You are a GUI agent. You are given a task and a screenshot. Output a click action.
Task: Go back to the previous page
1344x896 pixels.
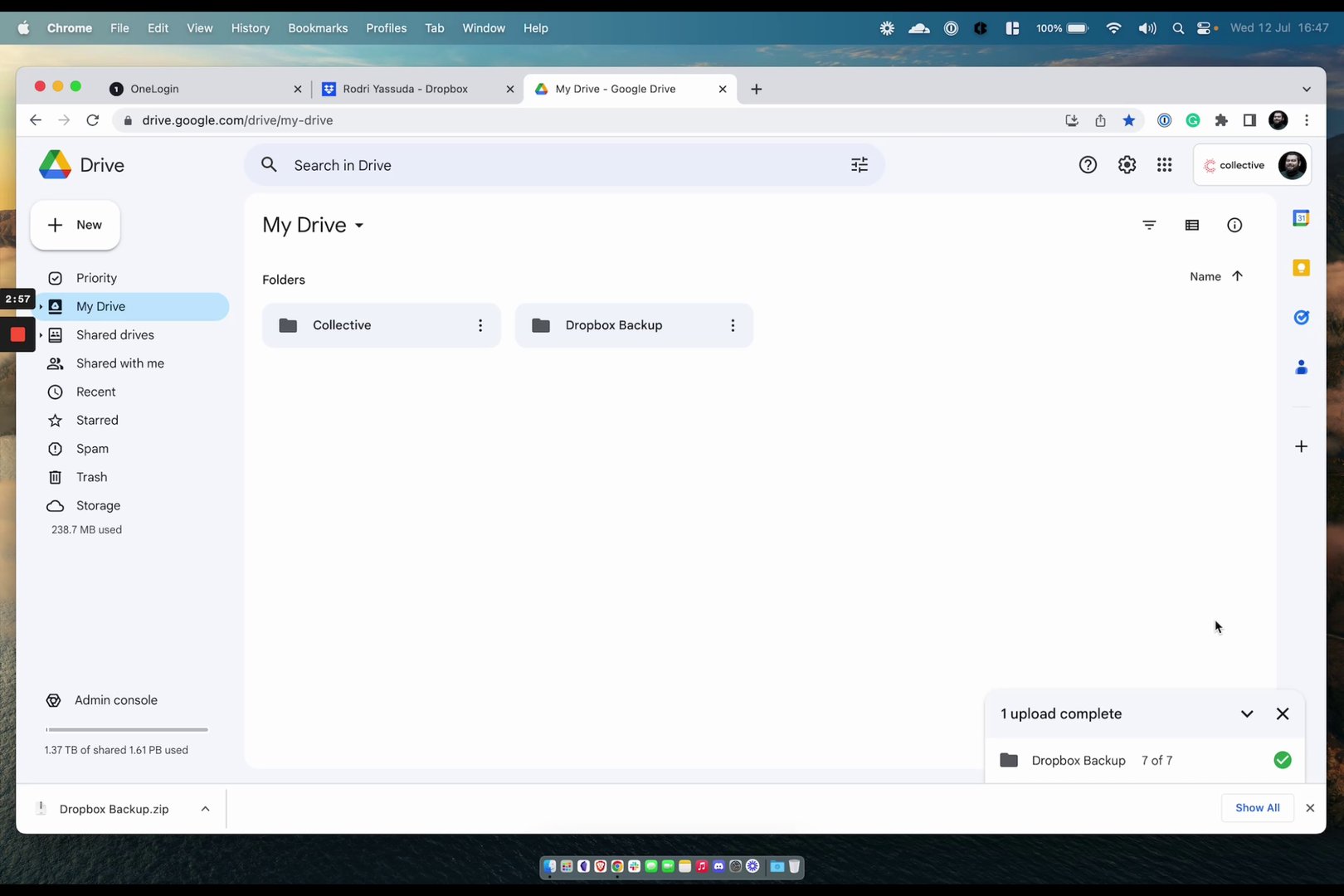pyautogui.click(x=35, y=120)
